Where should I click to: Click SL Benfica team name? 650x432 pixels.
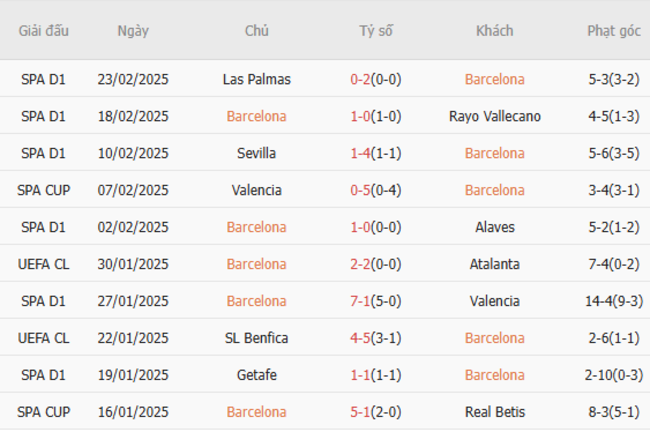click(257, 338)
